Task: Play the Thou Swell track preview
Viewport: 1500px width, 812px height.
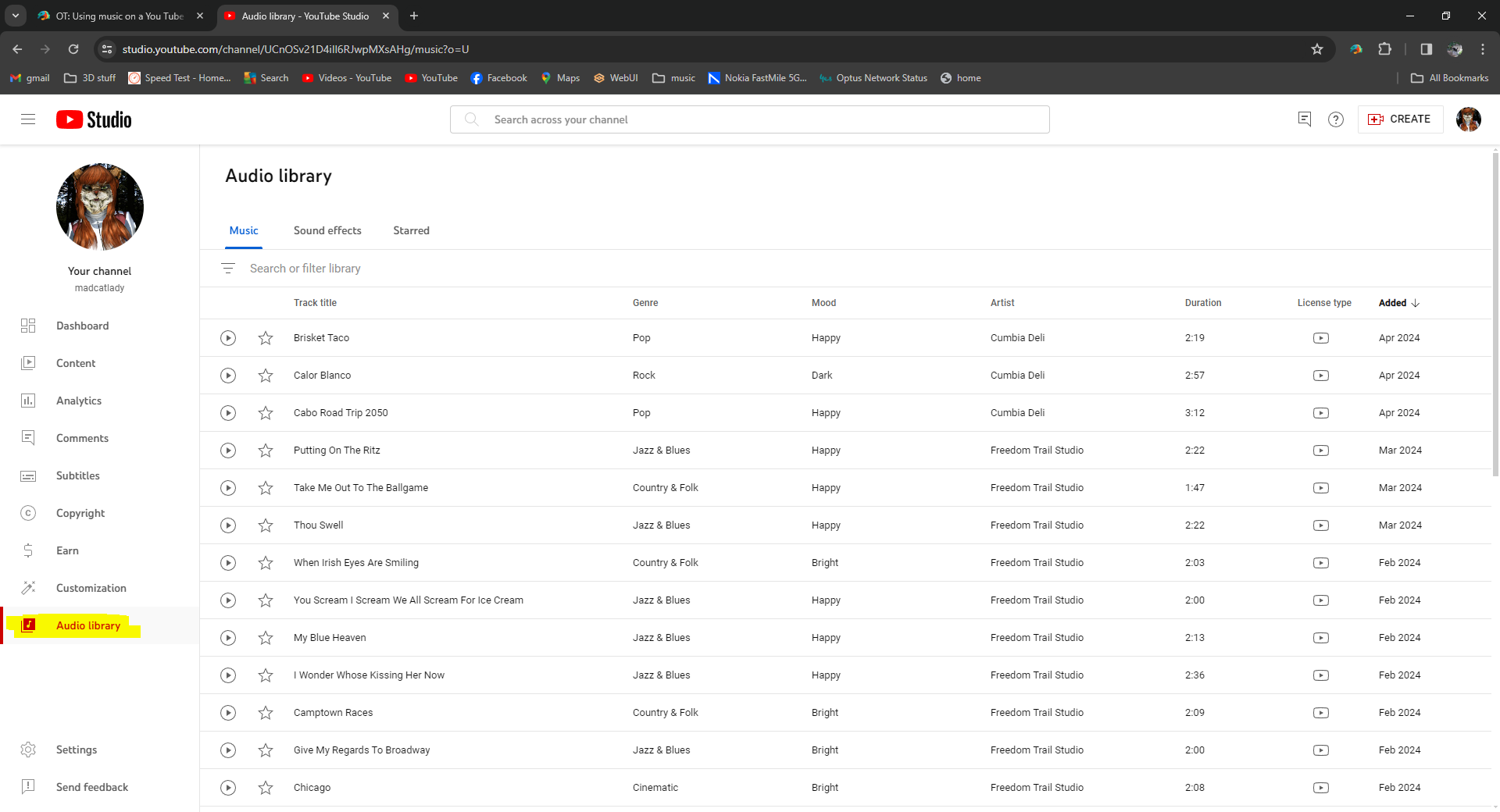Action: pyautogui.click(x=228, y=525)
